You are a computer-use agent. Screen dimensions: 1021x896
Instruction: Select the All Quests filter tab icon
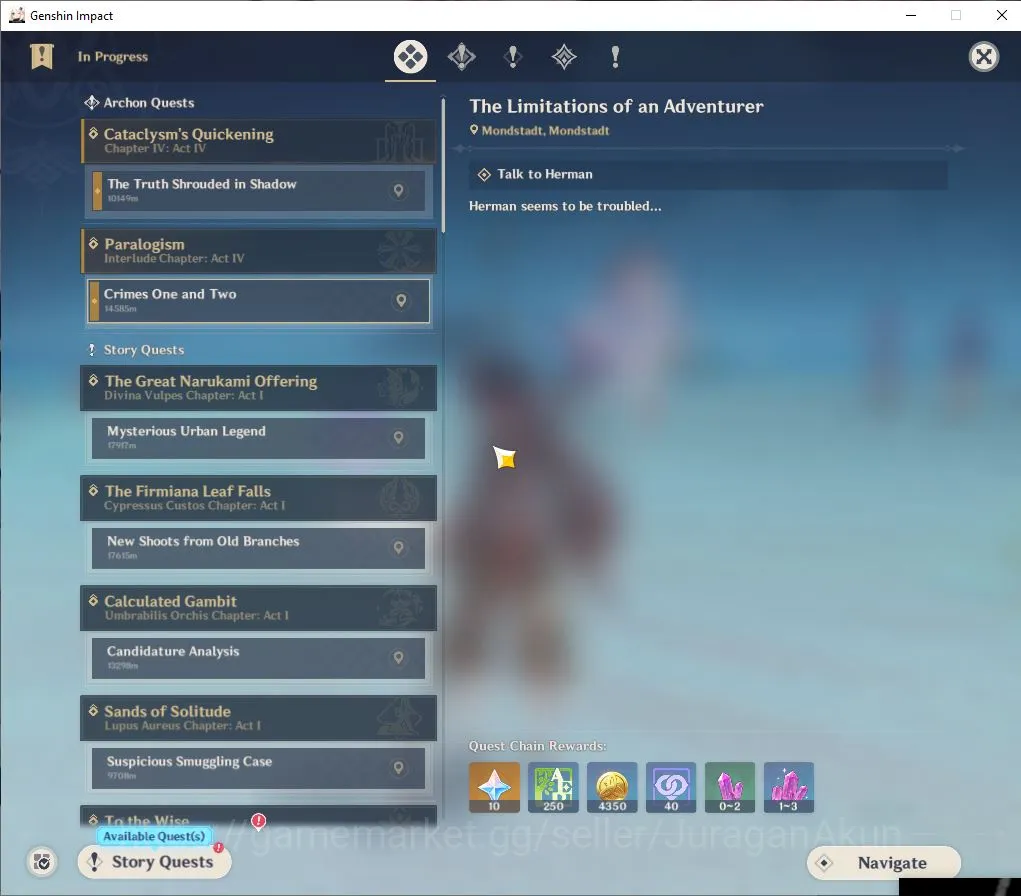410,57
